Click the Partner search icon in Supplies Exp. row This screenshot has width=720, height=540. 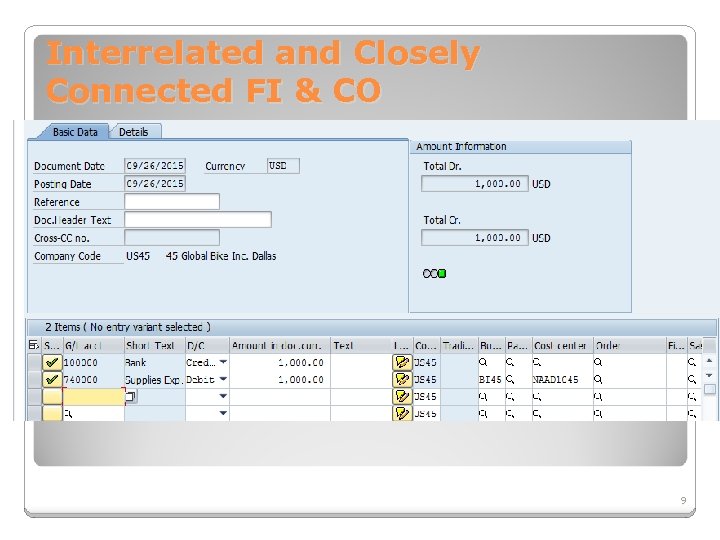[510, 379]
